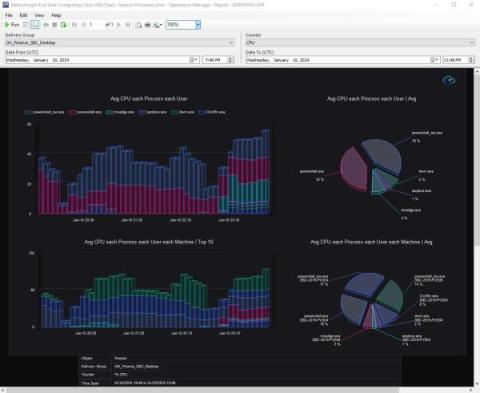Click the Date From time spinner arrows
Screen dimensions: 480x393
[230, 60]
